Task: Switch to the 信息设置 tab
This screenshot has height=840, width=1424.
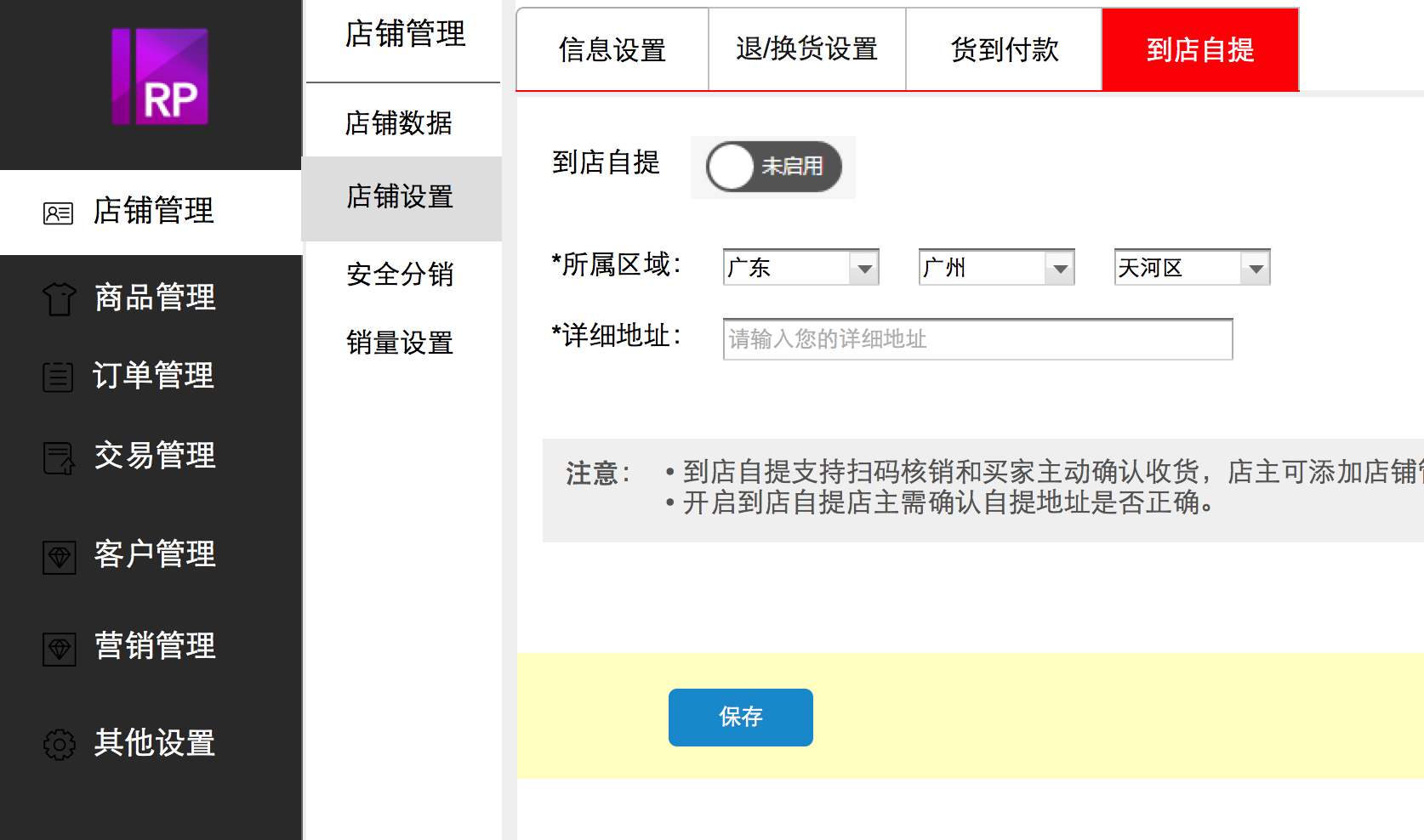Action: [612, 49]
